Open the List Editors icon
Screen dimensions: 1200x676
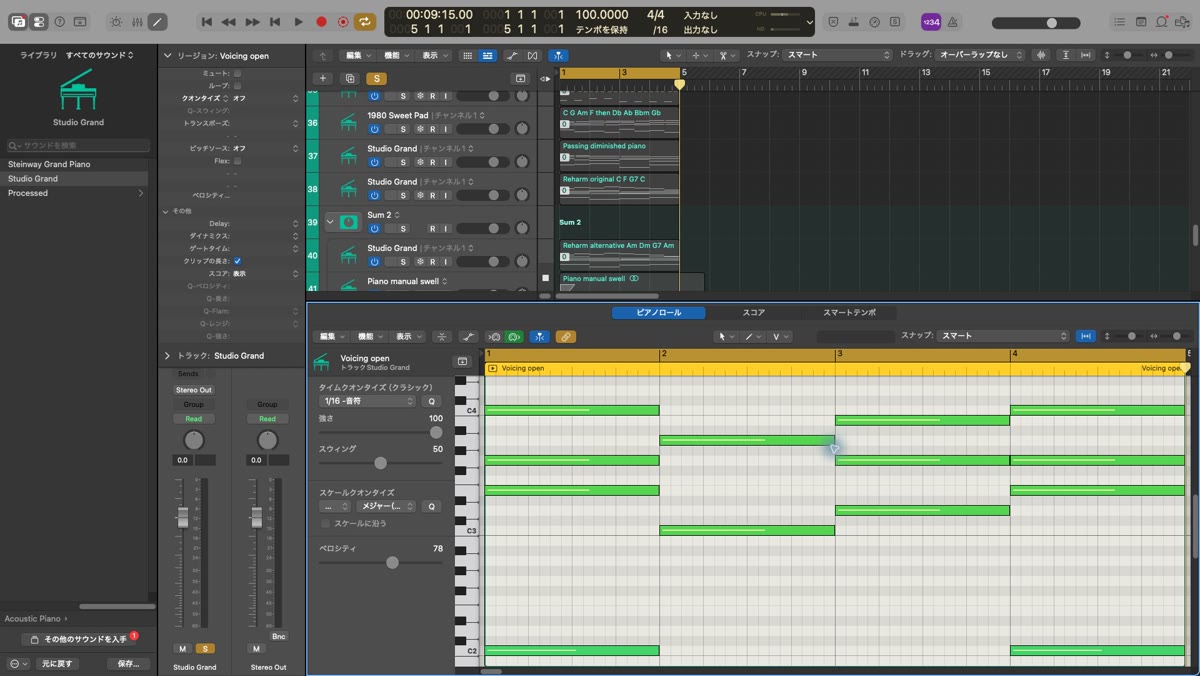point(1120,21)
